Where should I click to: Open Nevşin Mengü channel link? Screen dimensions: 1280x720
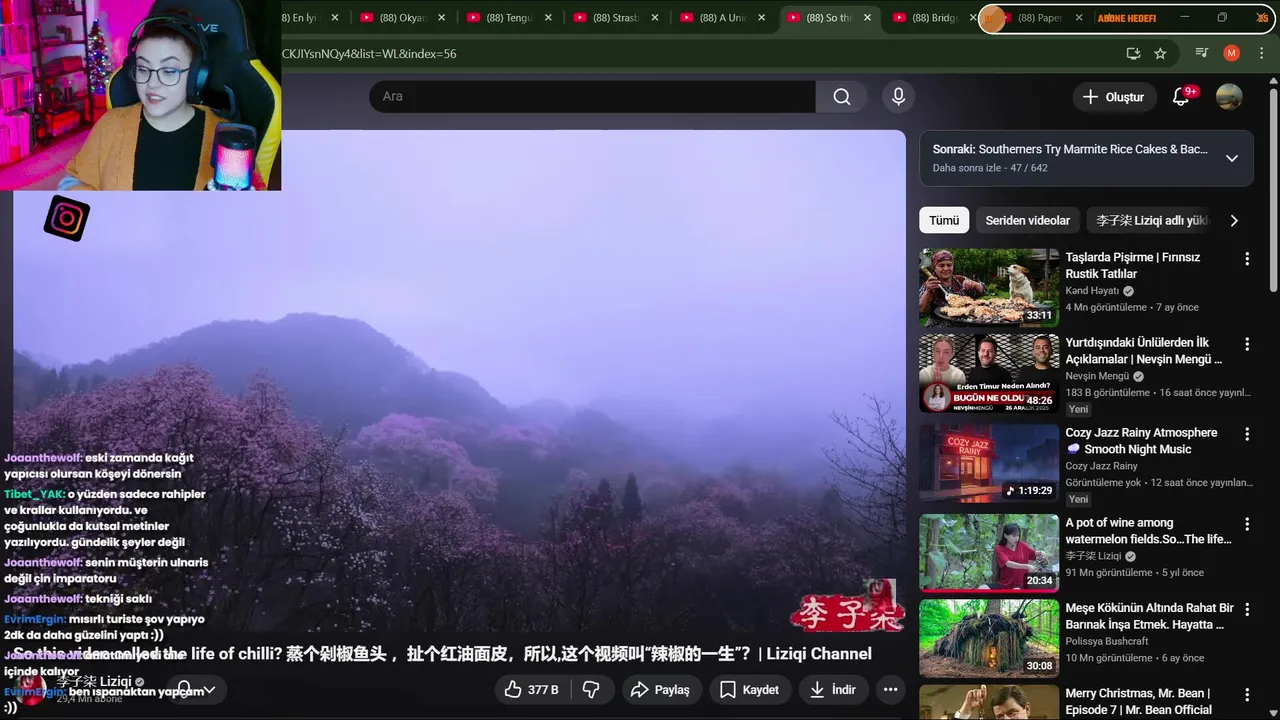[1097, 377]
